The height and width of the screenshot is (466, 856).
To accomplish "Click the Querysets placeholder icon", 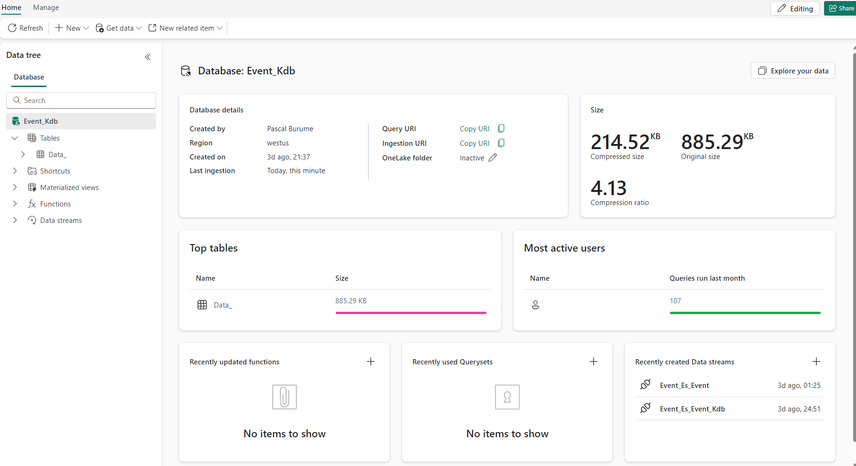I will click(x=507, y=397).
